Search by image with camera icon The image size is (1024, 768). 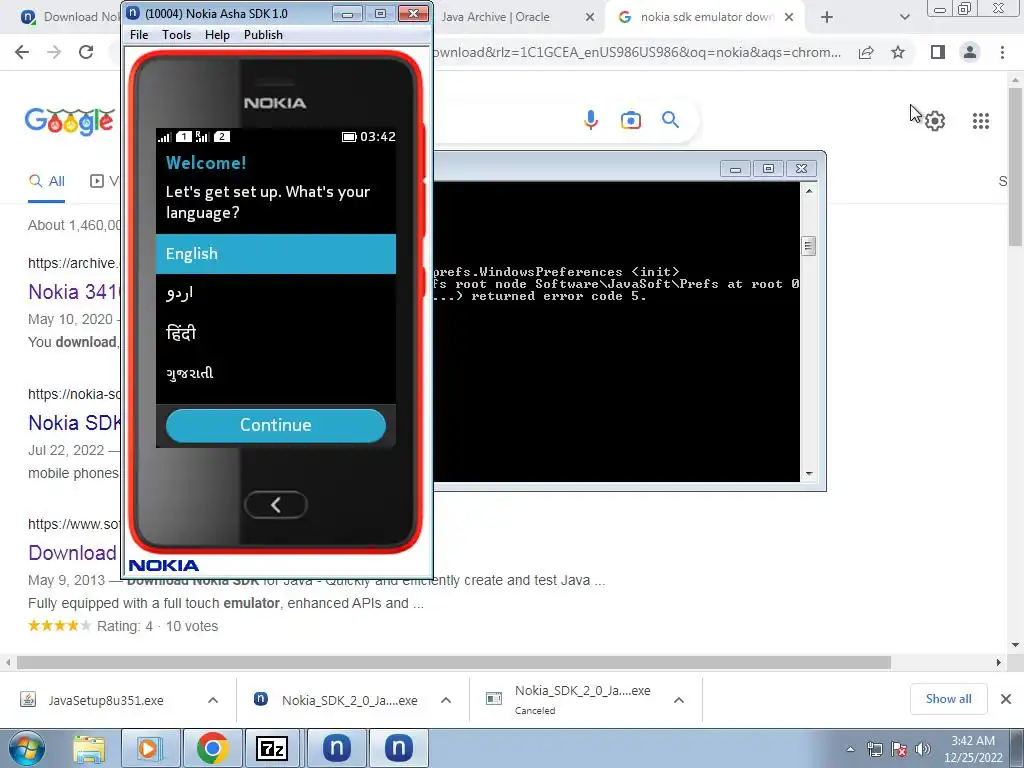(x=631, y=120)
